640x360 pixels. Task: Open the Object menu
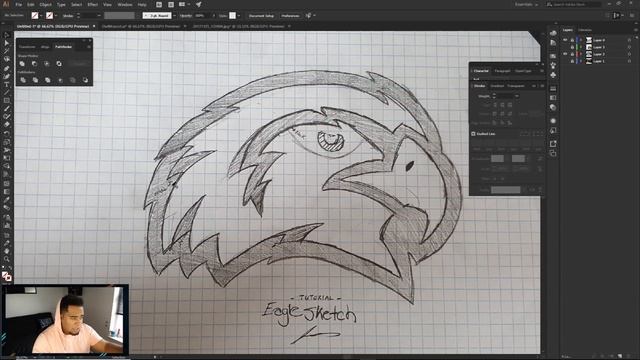pyautogui.click(x=45, y=4)
